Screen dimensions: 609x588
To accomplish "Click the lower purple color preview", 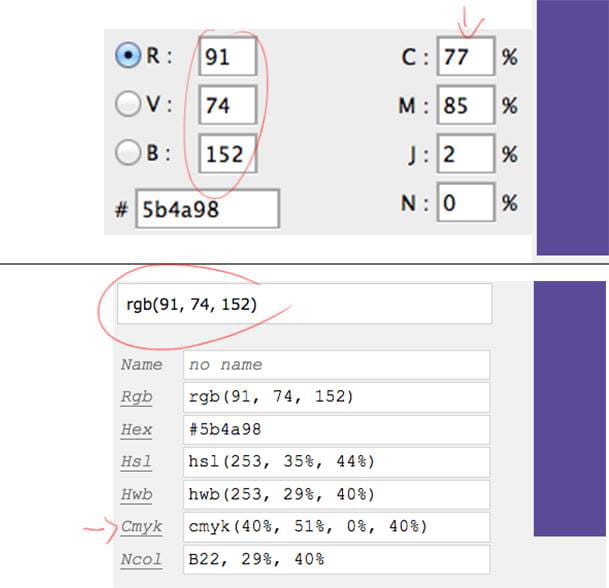I will tap(570, 409).
